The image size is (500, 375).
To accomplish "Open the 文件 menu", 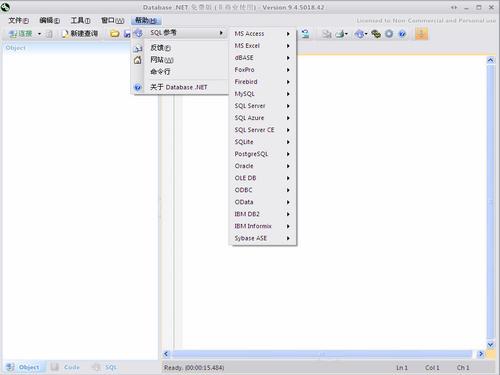I will point(18,21).
